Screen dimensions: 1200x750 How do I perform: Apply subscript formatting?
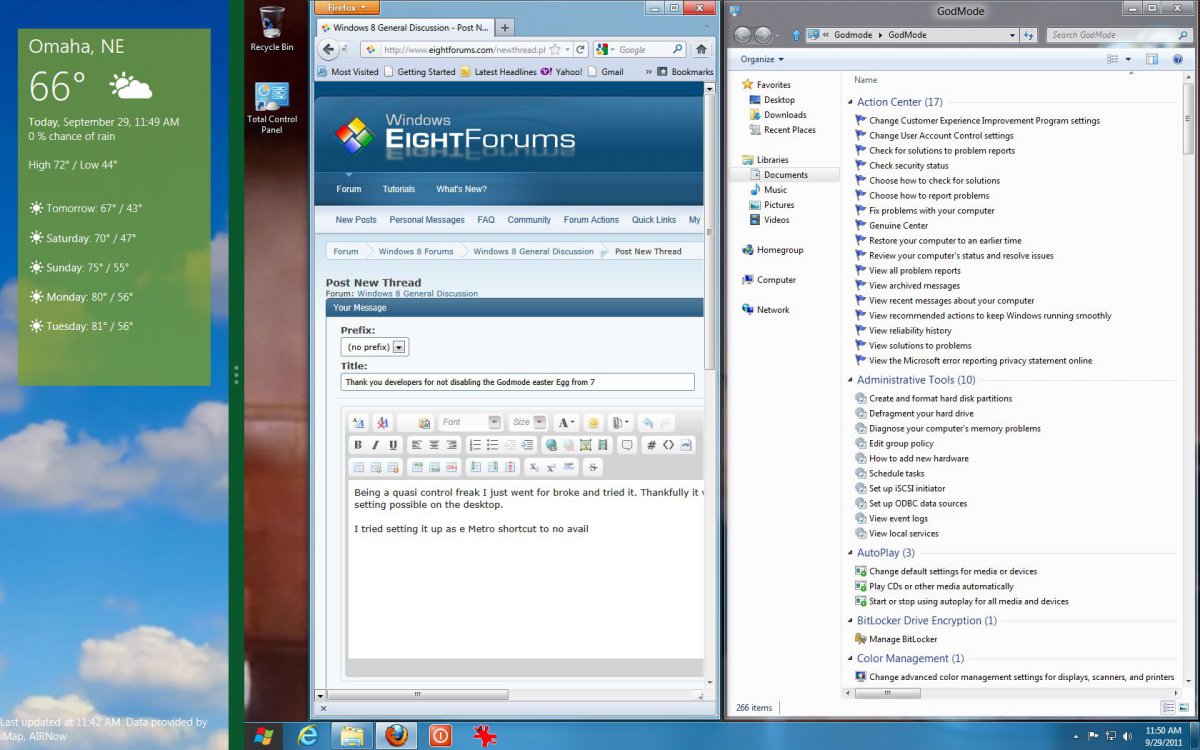click(534, 467)
